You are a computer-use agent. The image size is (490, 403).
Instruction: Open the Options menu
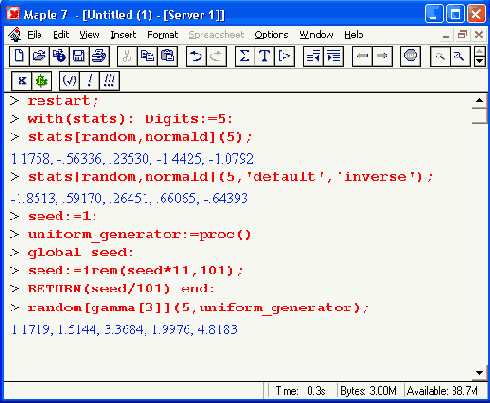point(271,35)
